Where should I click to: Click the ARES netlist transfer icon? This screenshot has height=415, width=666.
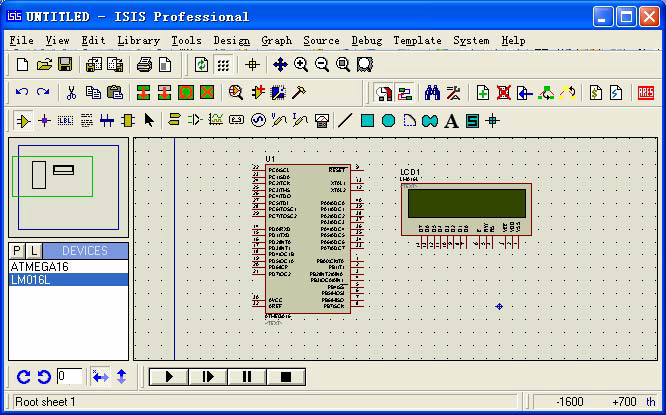coord(646,93)
